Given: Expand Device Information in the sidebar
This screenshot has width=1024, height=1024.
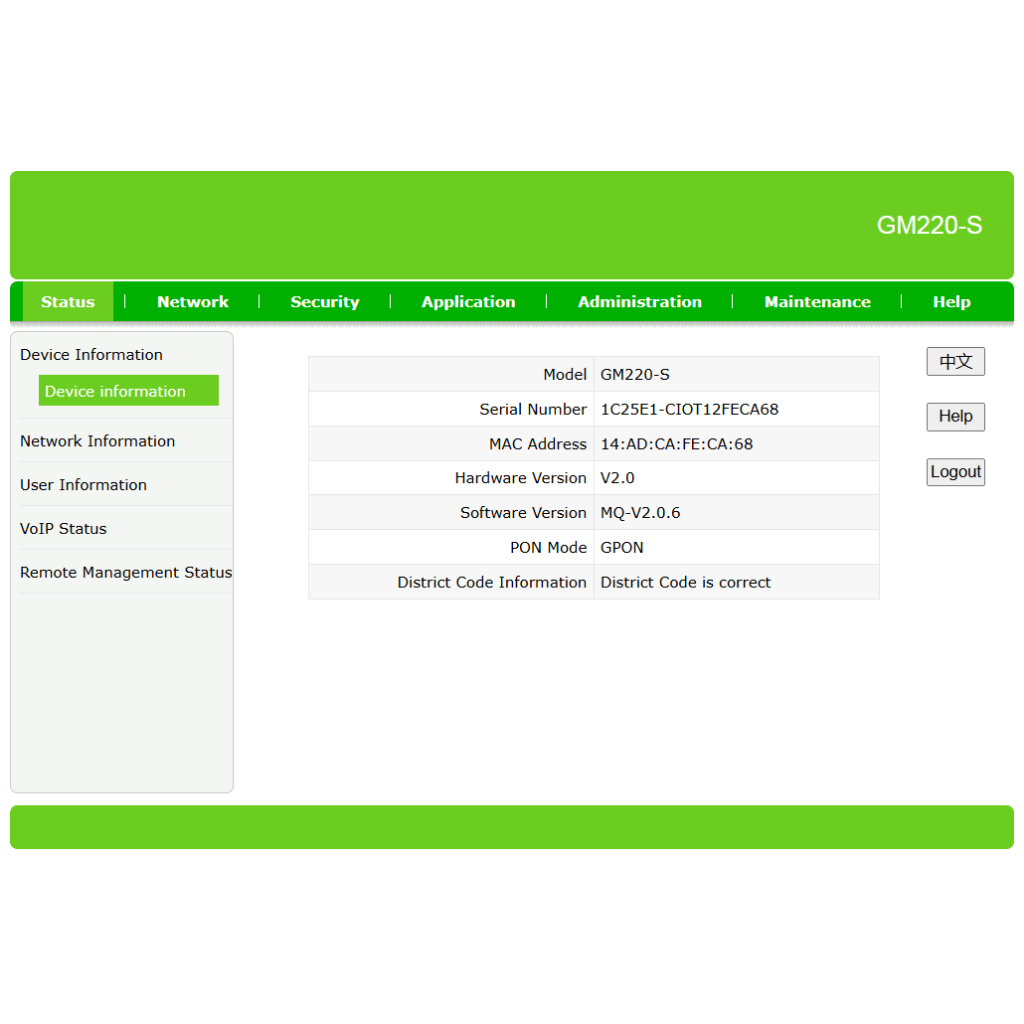Looking at the screenshot, I should [x=91, y=355].
